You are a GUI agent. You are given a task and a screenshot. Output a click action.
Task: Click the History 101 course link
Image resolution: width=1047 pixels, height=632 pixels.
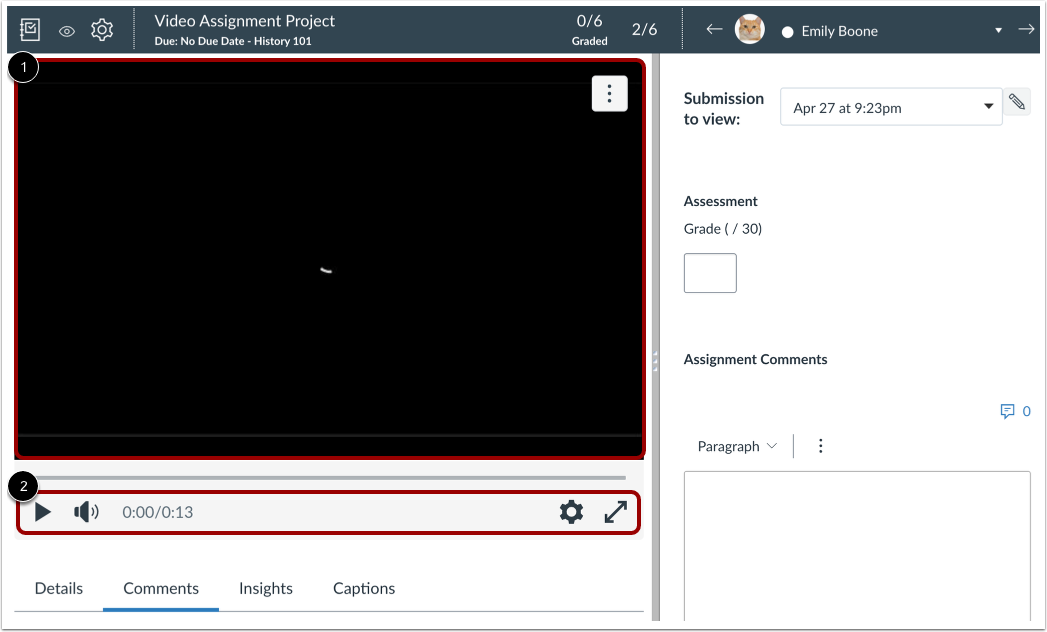pyautogui.click(x=282, y=41)
